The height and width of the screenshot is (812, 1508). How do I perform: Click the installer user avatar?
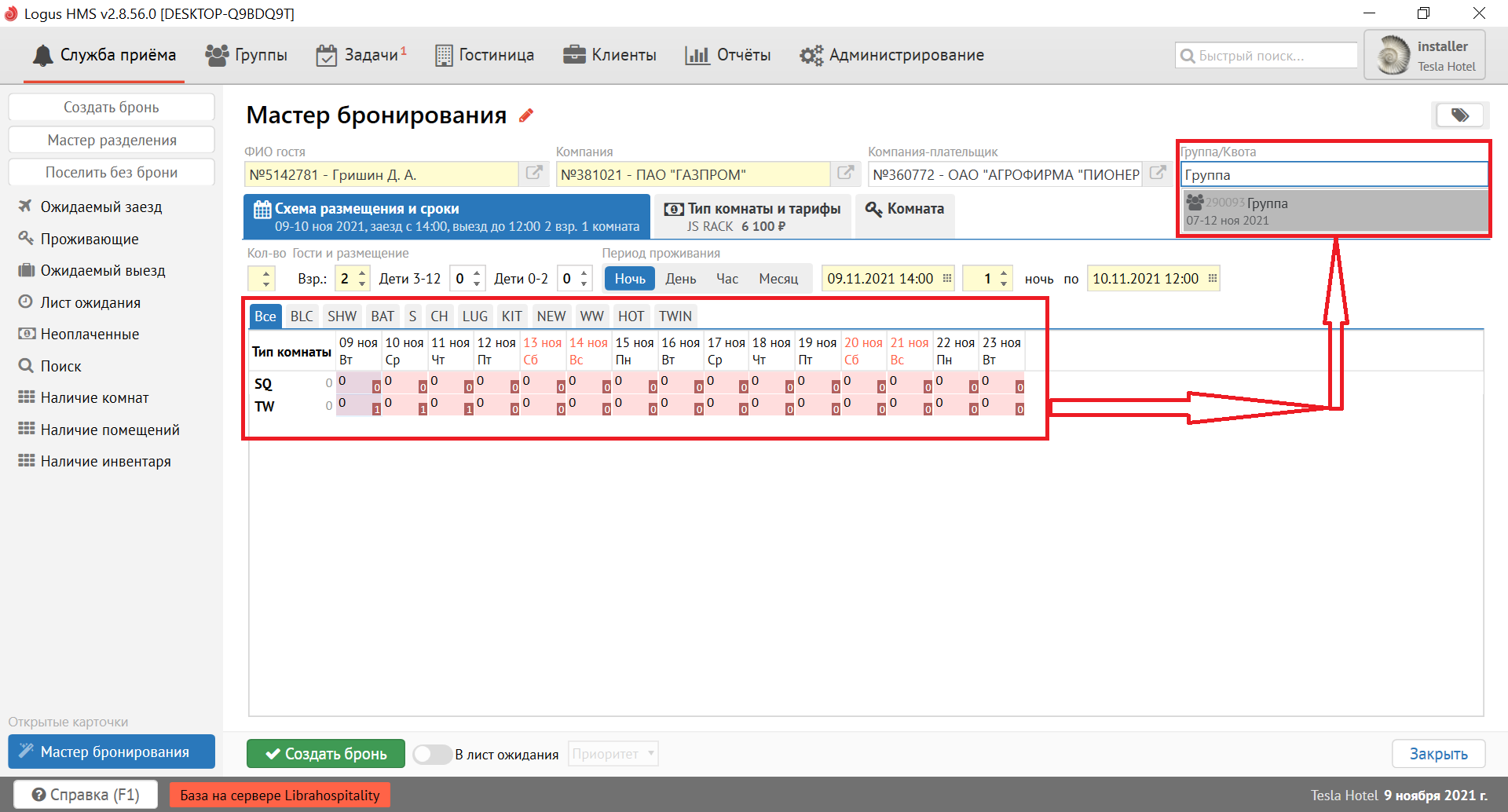(x=1394, y=56)
